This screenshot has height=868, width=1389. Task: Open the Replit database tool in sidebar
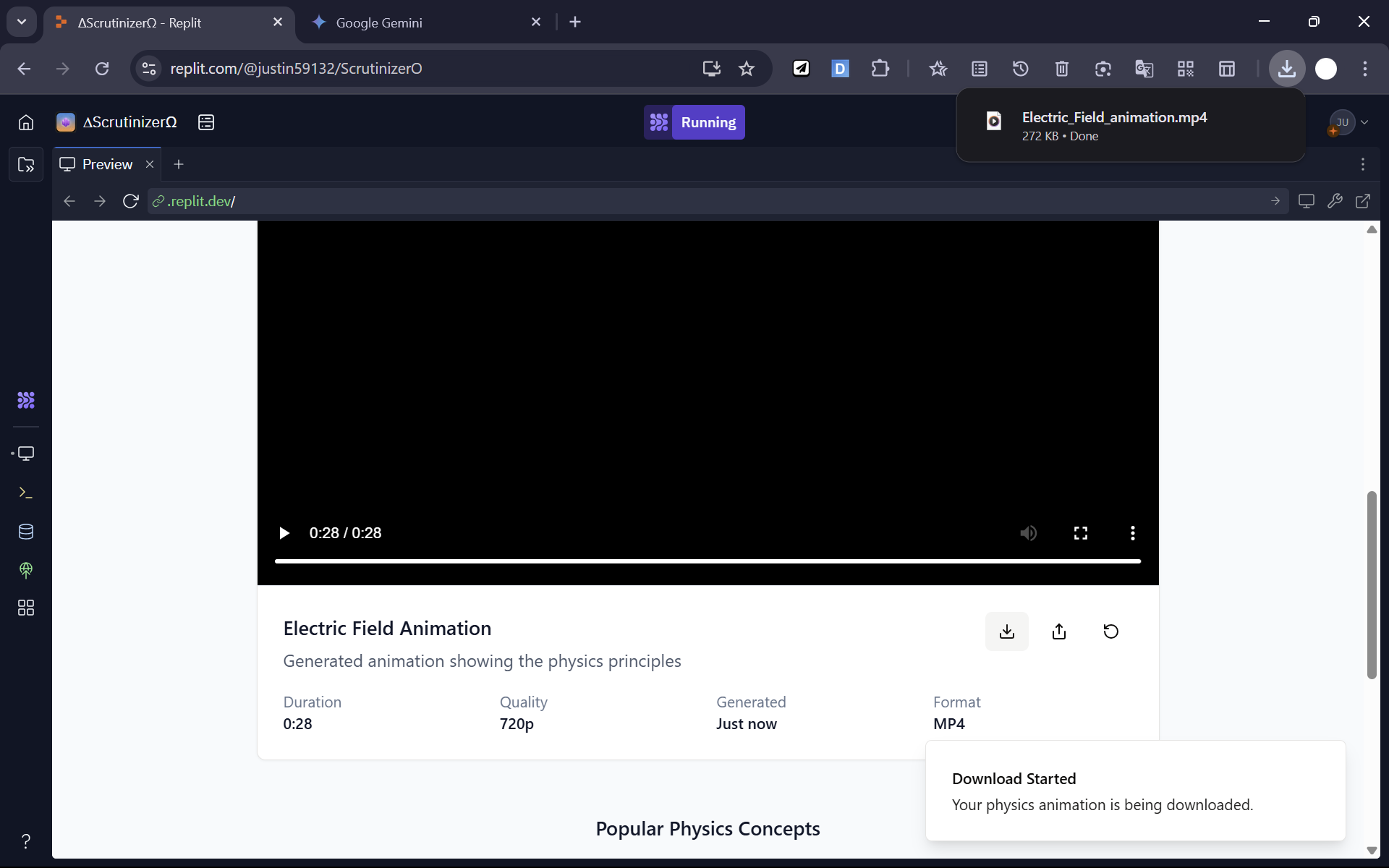pyautogui.click(x=26, y=532)
